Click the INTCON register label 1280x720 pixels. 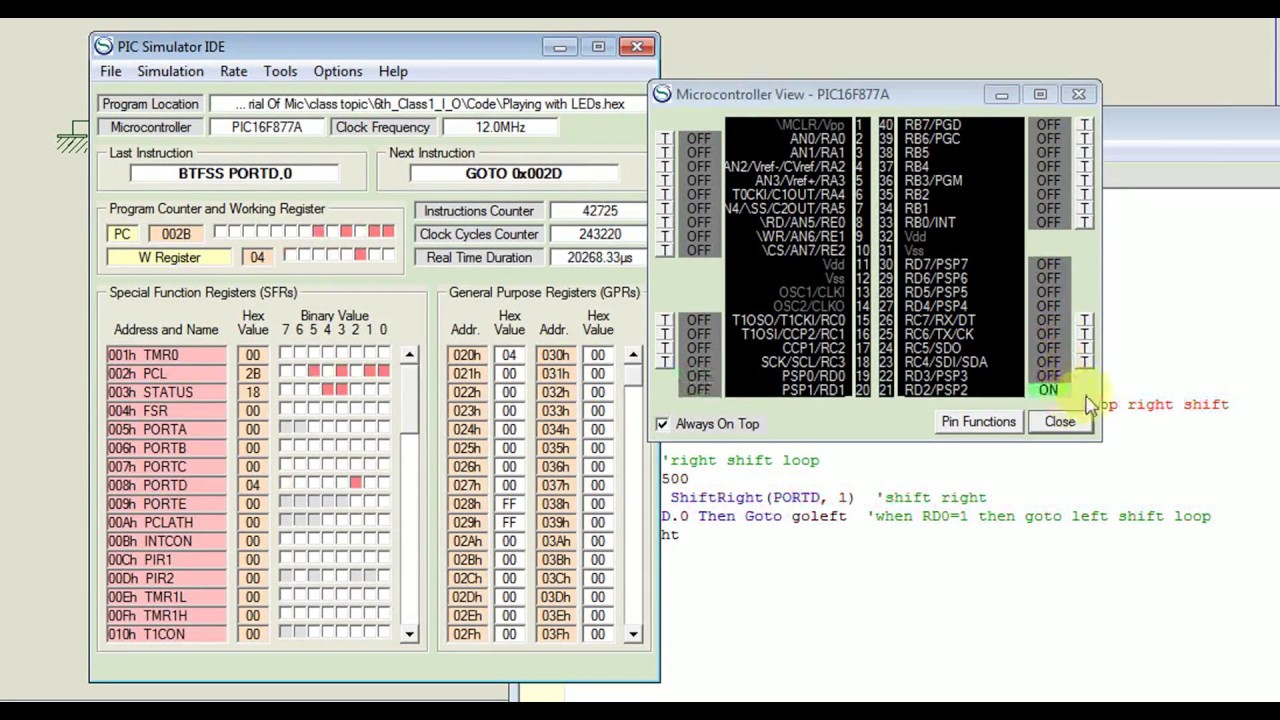pyautogui.click(x=167, y=541)
